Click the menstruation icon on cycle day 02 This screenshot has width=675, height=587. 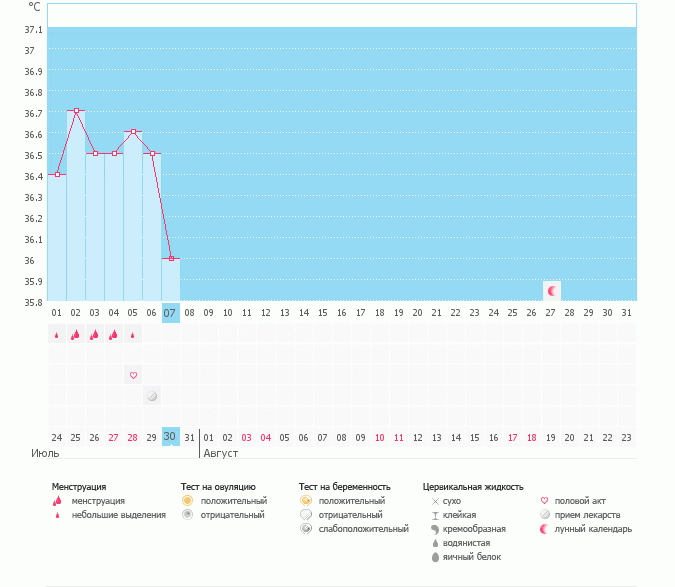pyautogui.click(x=75, y=335)
